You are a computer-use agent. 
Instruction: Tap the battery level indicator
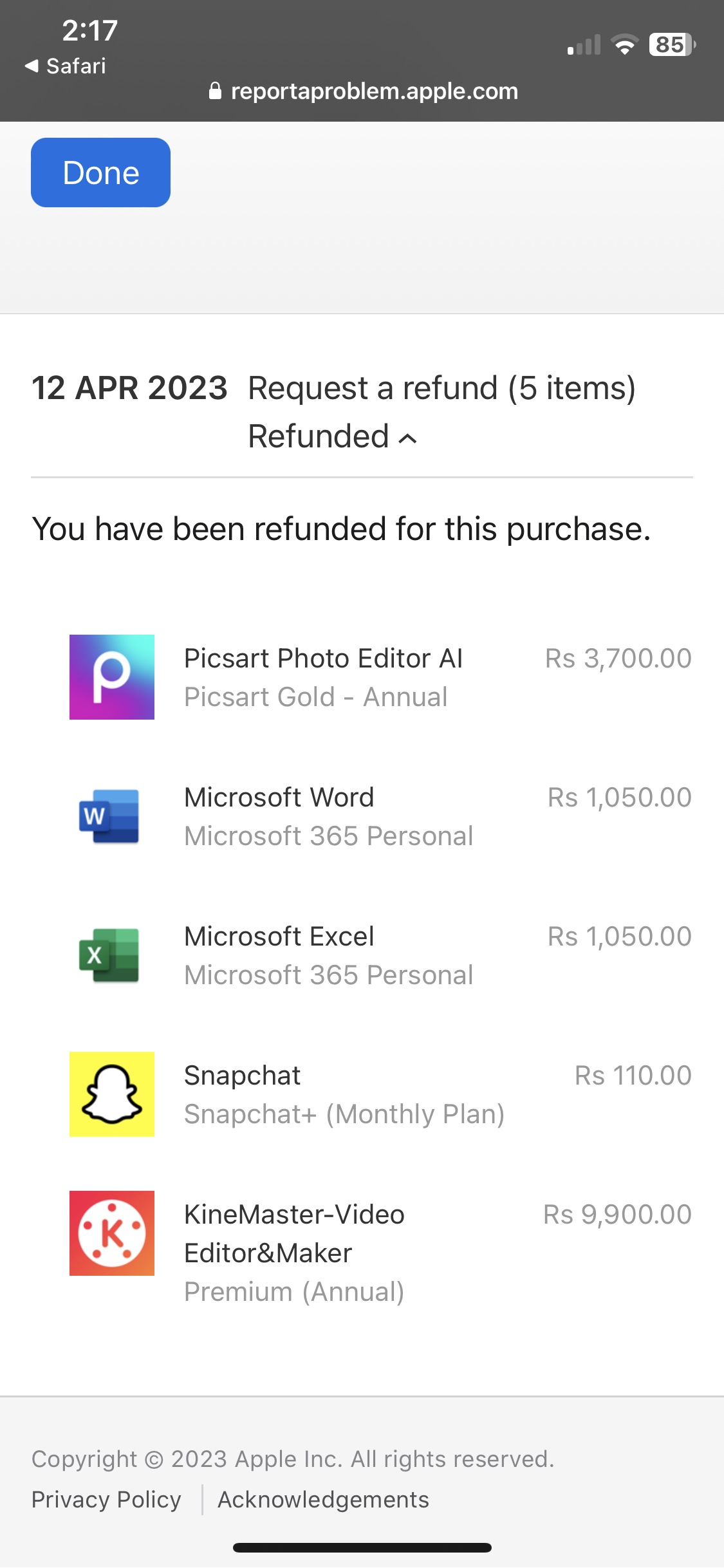672,44
